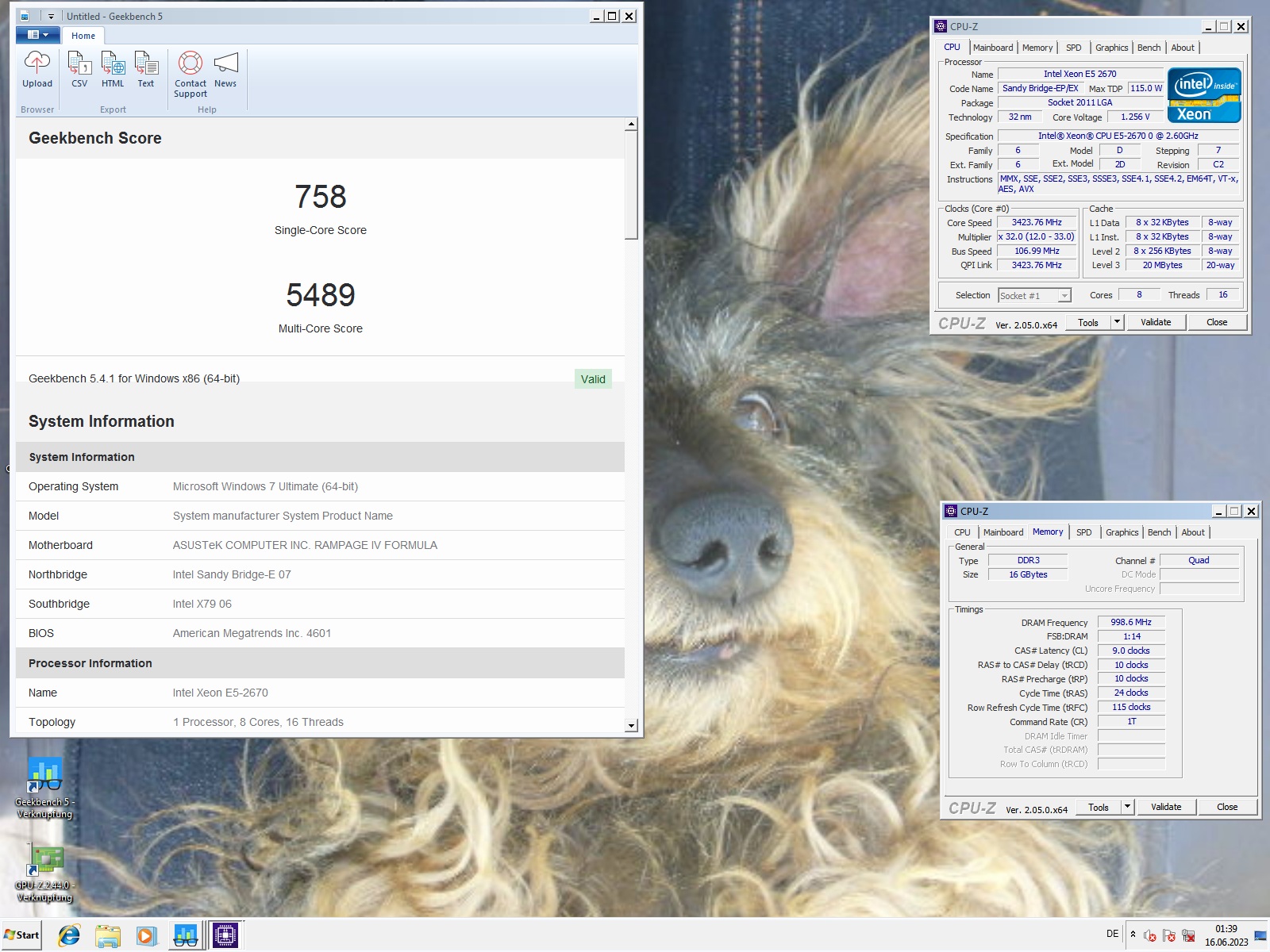This screenshot has width=1270, height=952.
Task: Switch to Mainboard tab in top CPU-Z window
Action: click(x=993, y=48)
